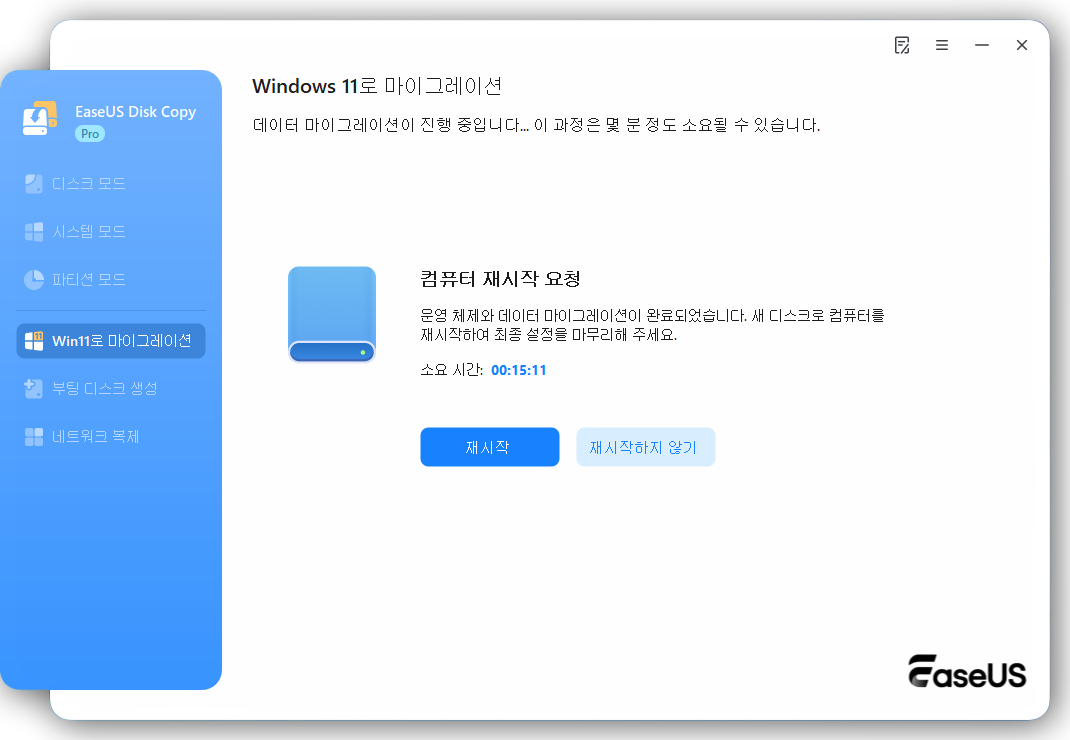Select the 디스크 모드 icon in sidebar
Viewport: 1070px width, 740px height.
point(34,183)
